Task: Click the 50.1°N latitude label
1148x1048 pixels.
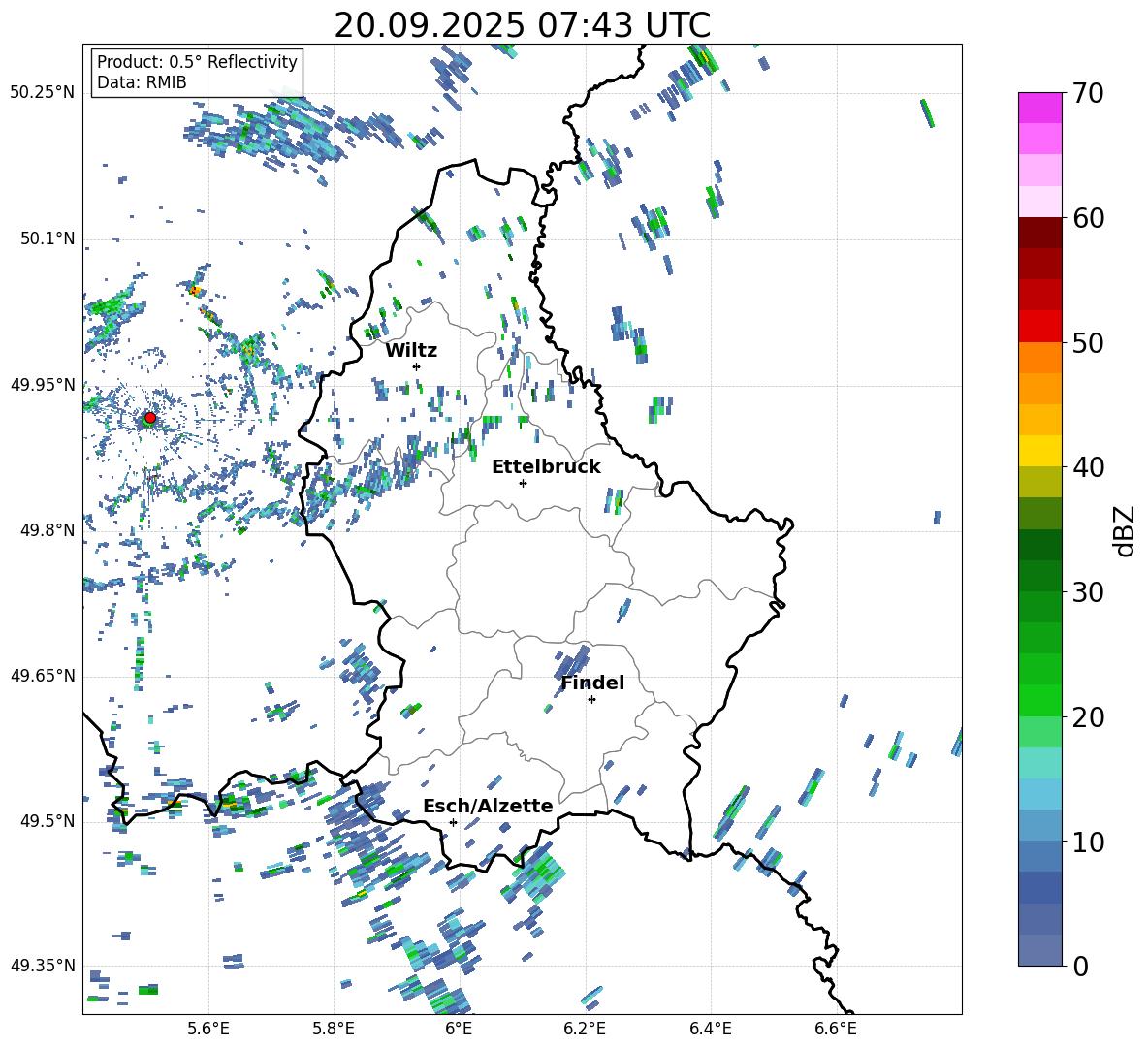Action: (48, 239)
